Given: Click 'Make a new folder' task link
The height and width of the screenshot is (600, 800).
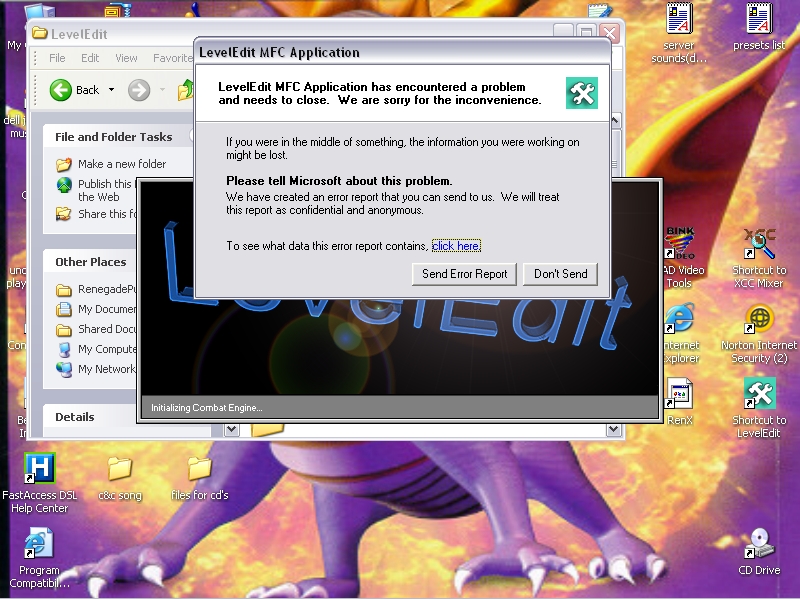Looking at the screenshot, I should click(x=121, y=164).
